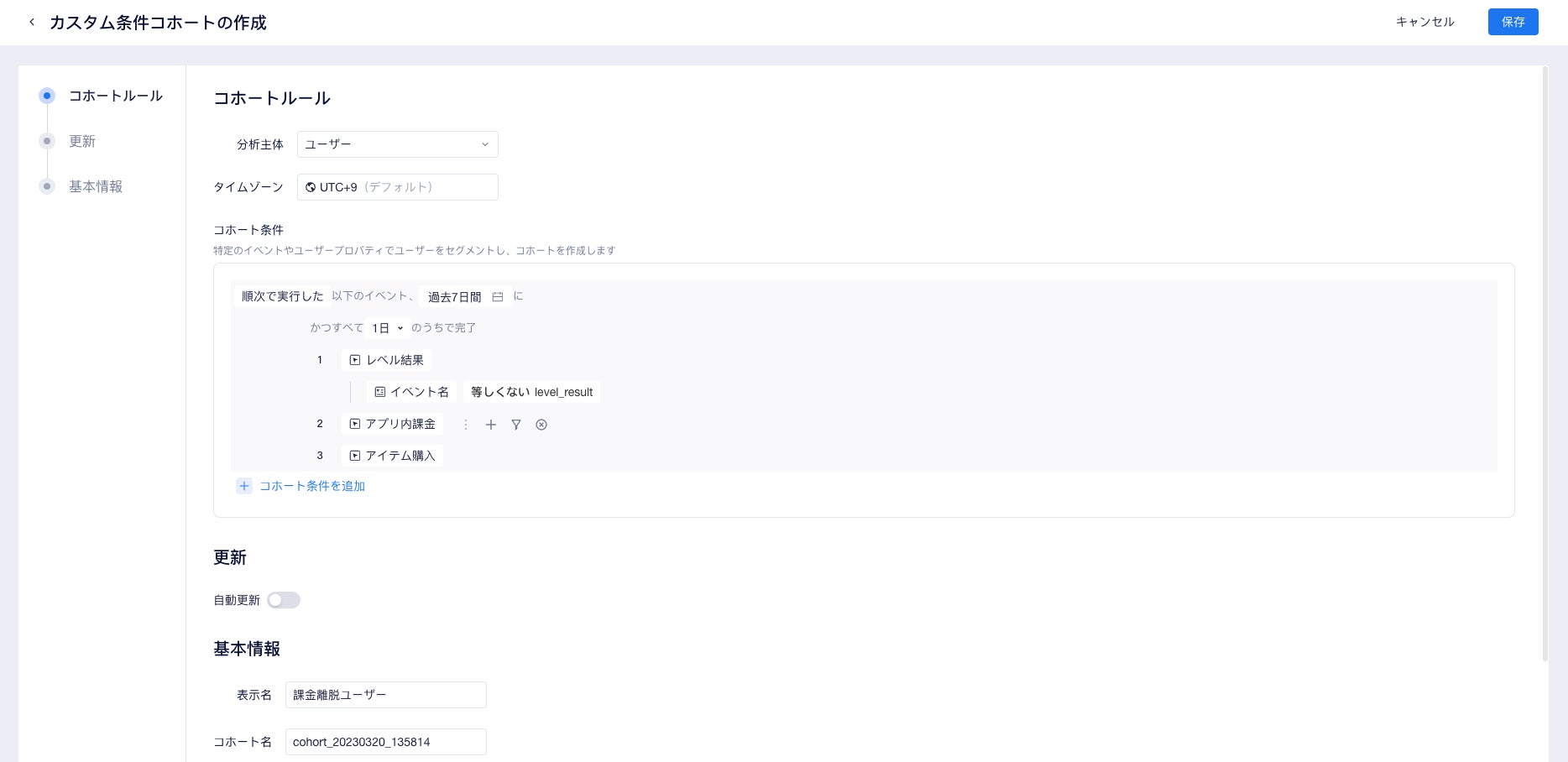Image resolution: width=1568 pixels, height=762 pixels.
Task: Open the filter icon on the アプリ内課金 row
Action: [x=516, y=425]
